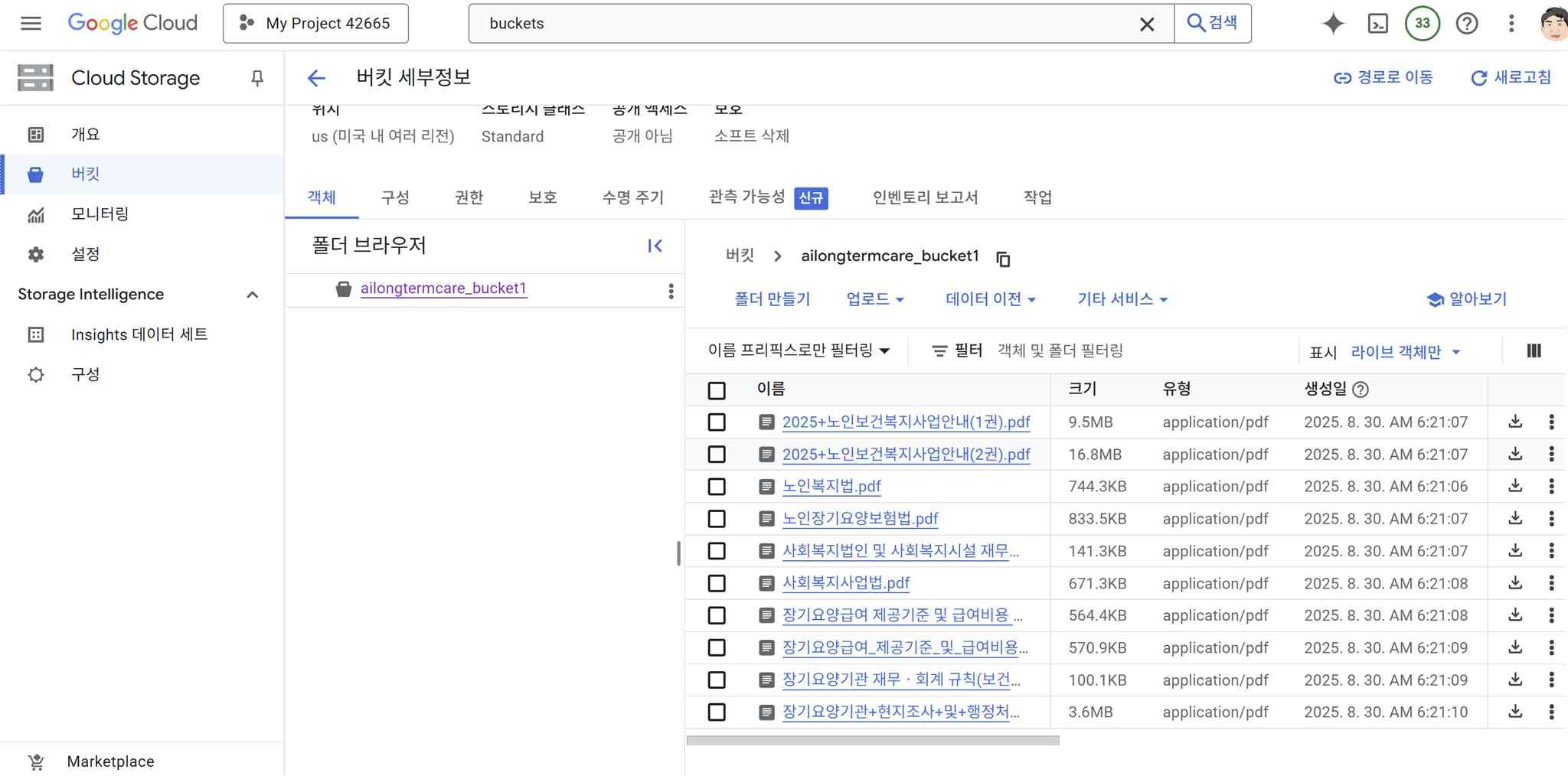Open the main navigation hamburger menu

[31, 23]
